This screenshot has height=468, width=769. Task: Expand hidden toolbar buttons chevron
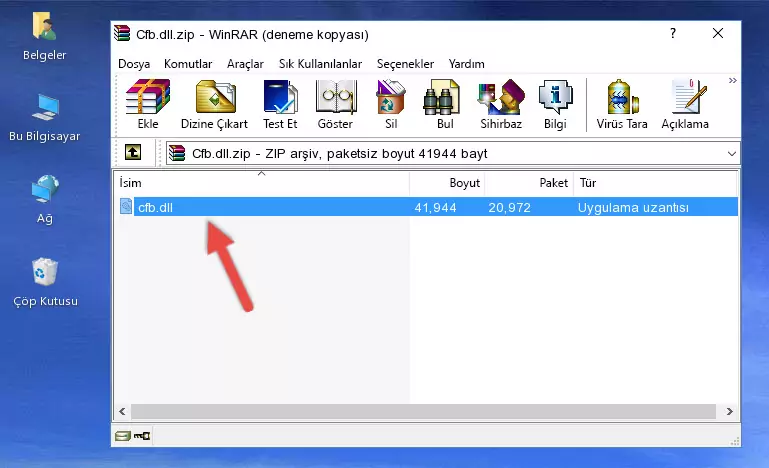point(732,80)
